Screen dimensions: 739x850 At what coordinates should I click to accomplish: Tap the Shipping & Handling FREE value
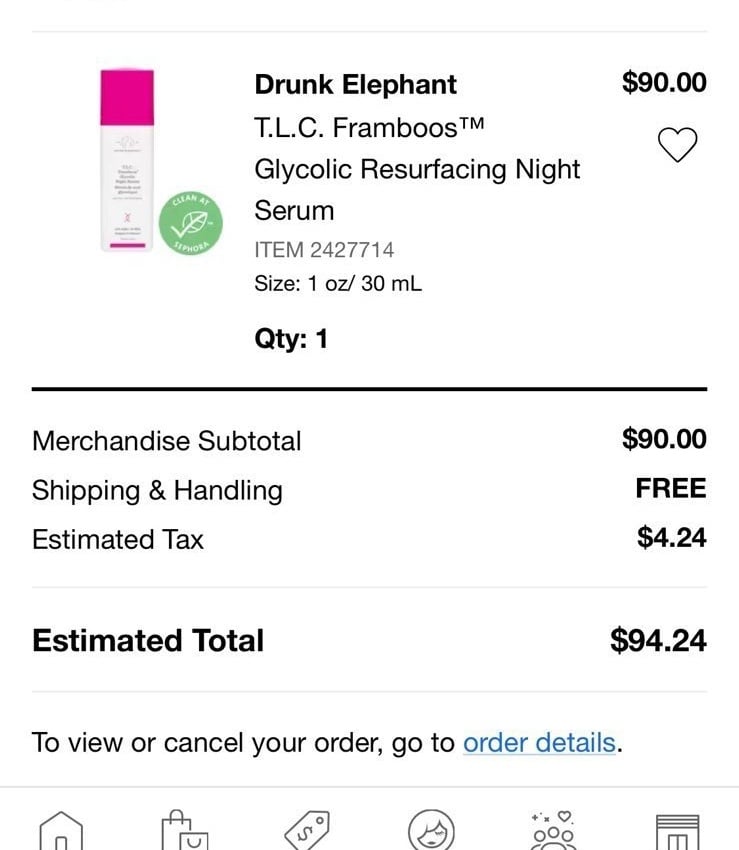click(x=671, y=488)
